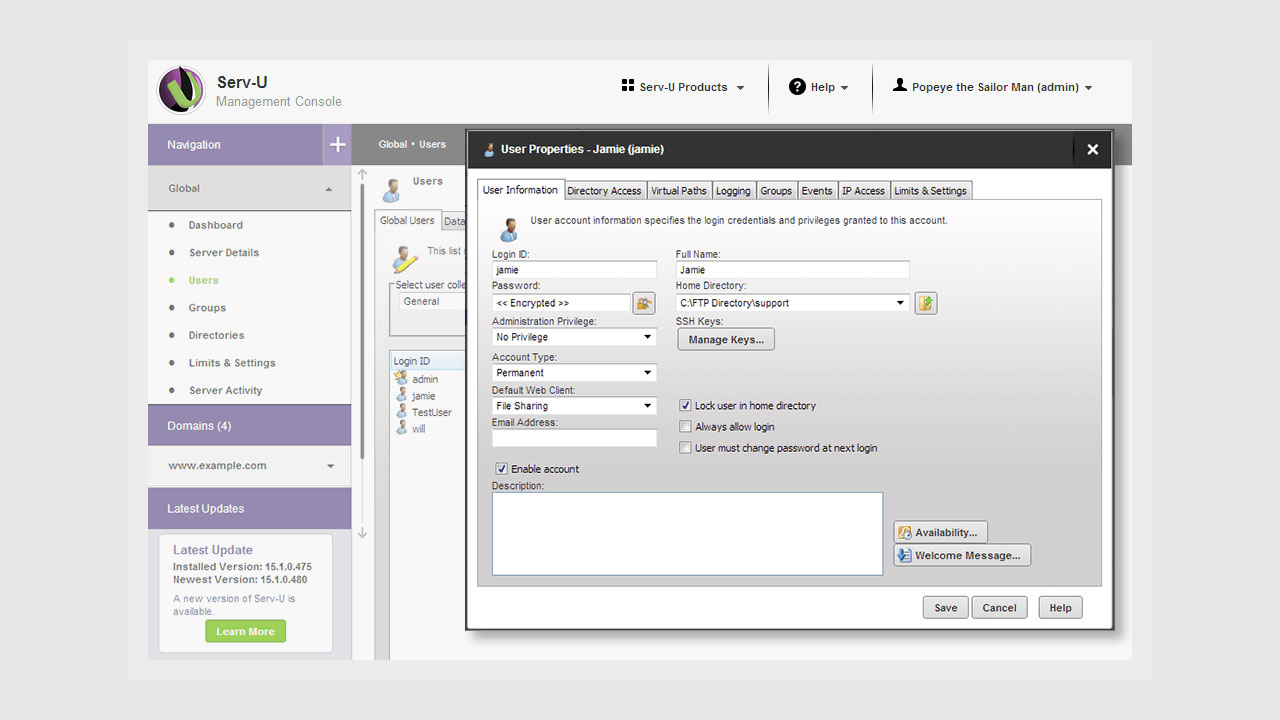Screen dimensions: 1280x720
Task: Select the Groups tab in User Properties
Action: pos(776,191)
